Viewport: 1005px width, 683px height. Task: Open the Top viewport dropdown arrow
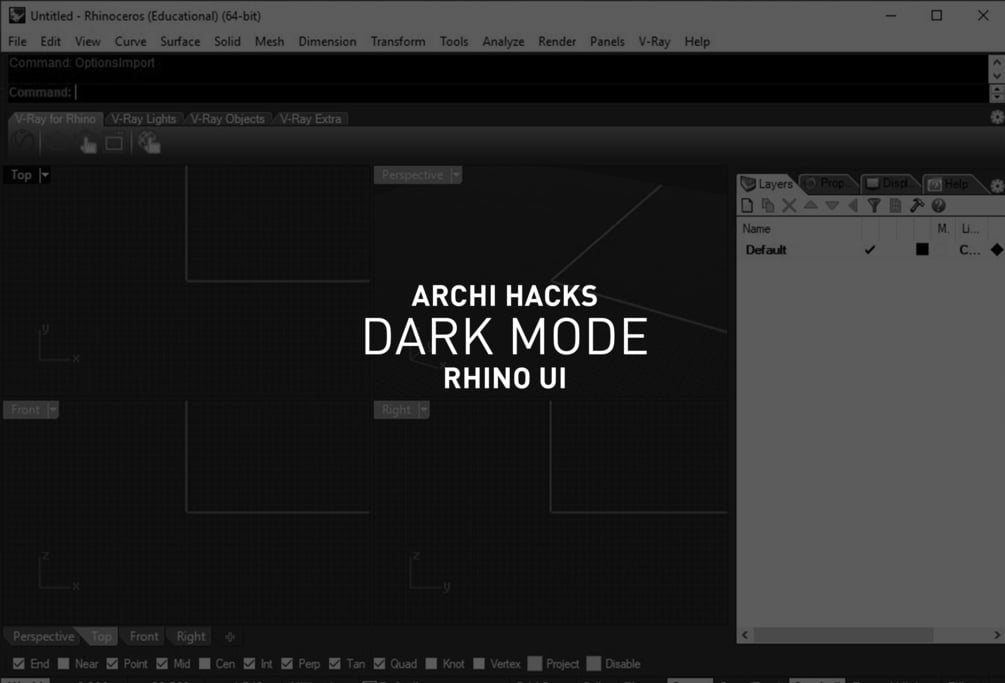click(44, 175)
